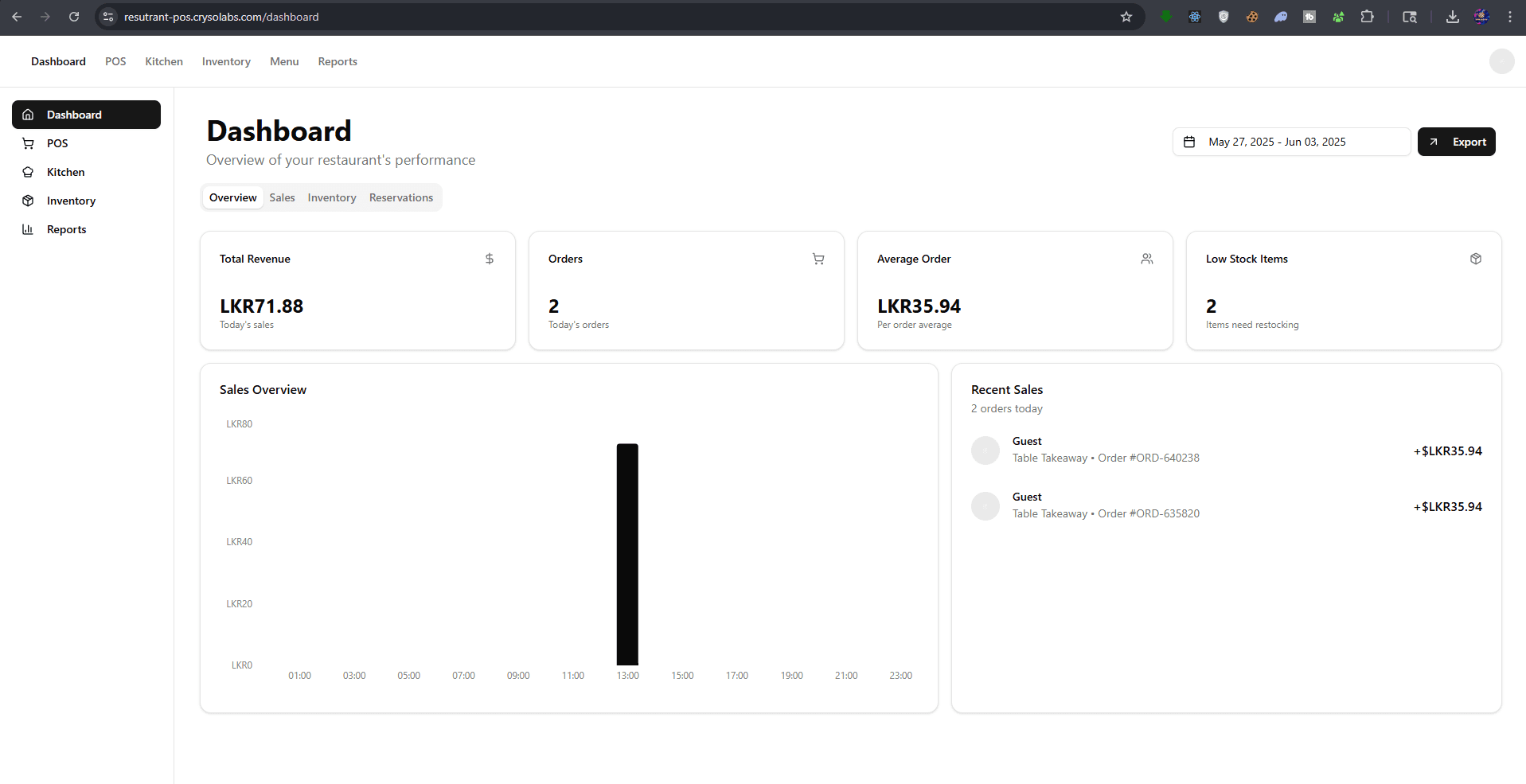Open Dashboard in top navigation
1526x784 pixels.
click(x=58, y=61)
